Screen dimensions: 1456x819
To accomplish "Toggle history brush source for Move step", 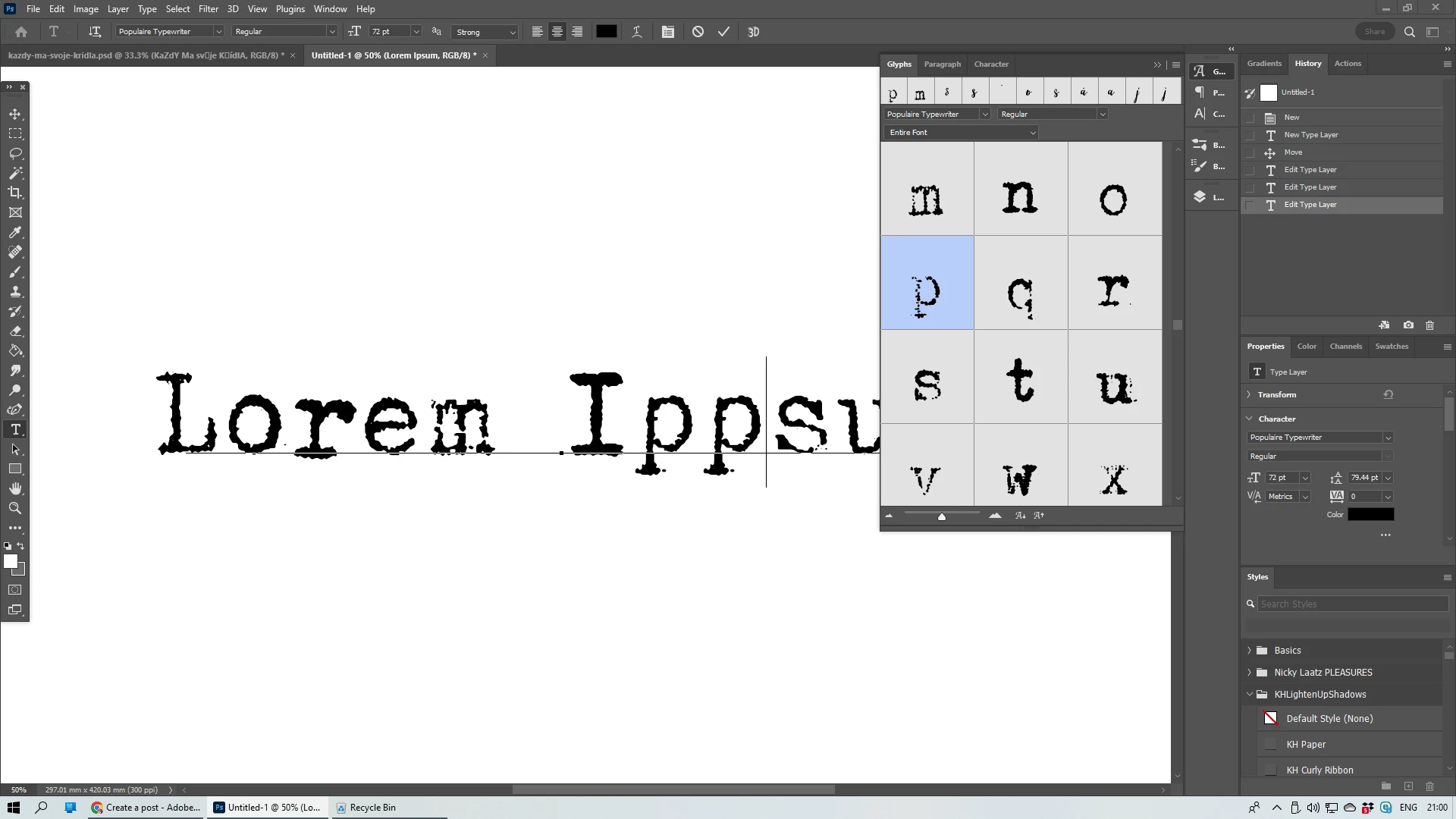I will [1250, 152].
